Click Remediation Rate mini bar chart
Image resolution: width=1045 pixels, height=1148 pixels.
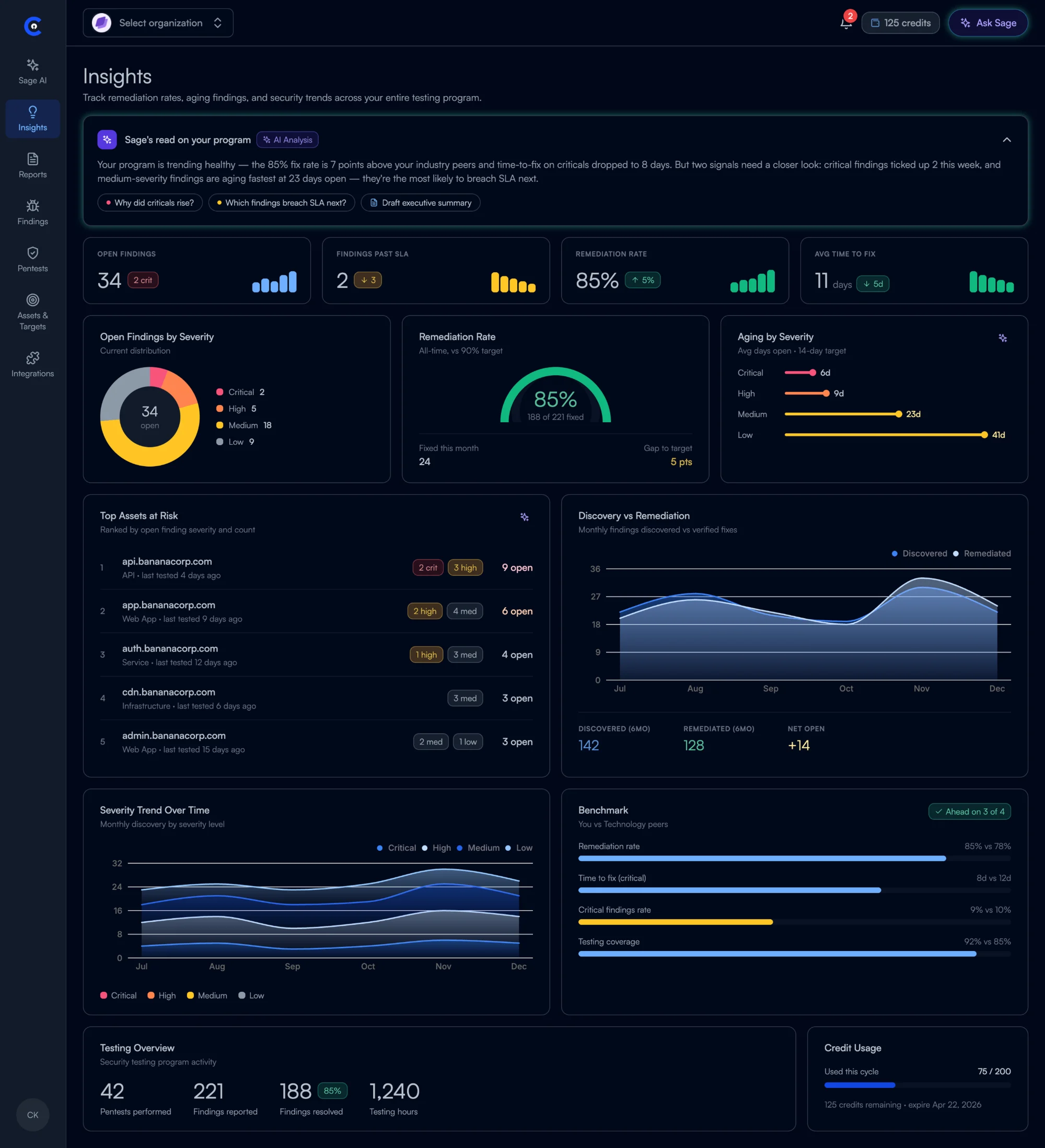752,281
